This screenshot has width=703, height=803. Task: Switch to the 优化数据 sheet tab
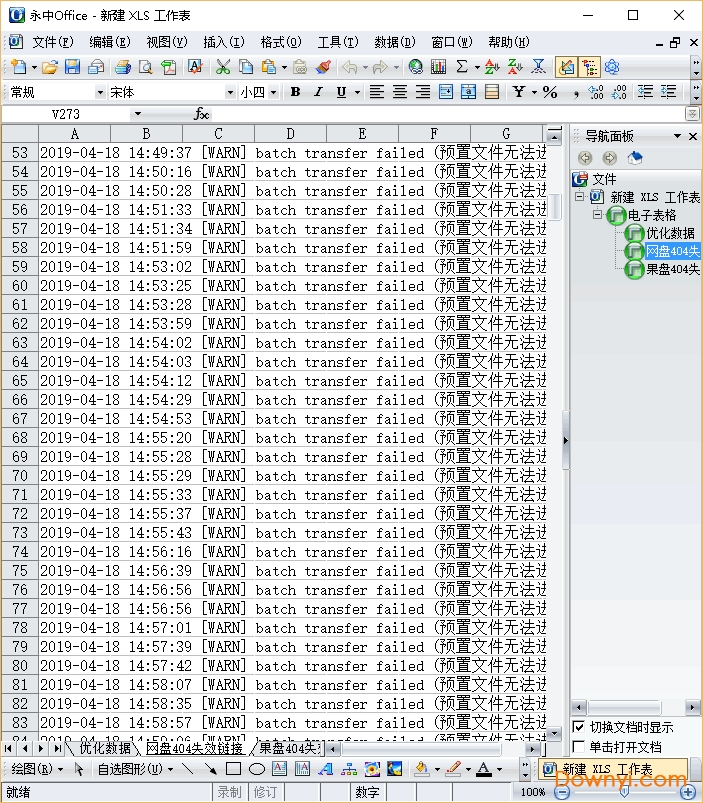point(104,748)
